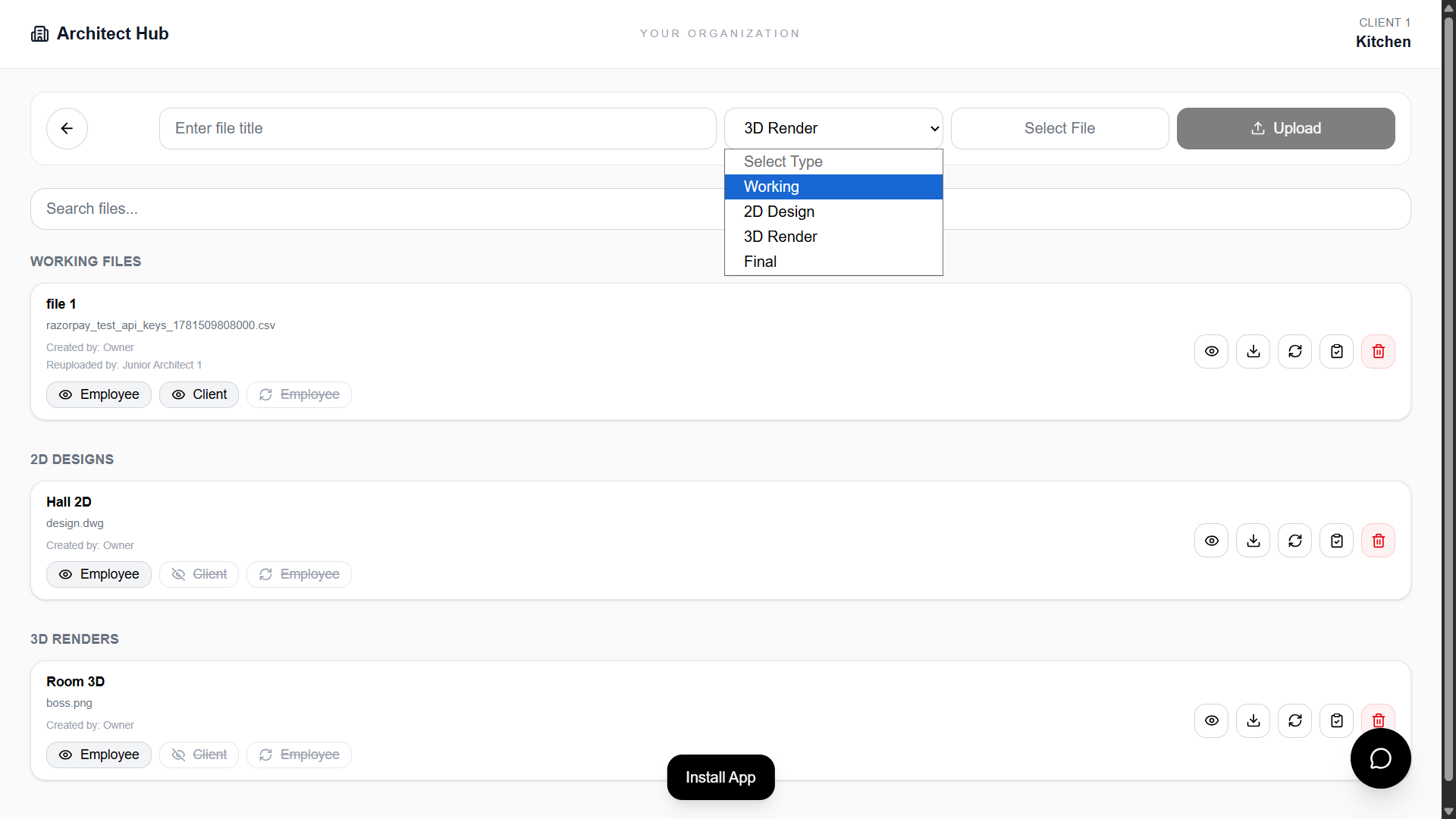Toggle Employee view access on Room 3D
The width and height of the screenshot is (1456, 819).
99,755
